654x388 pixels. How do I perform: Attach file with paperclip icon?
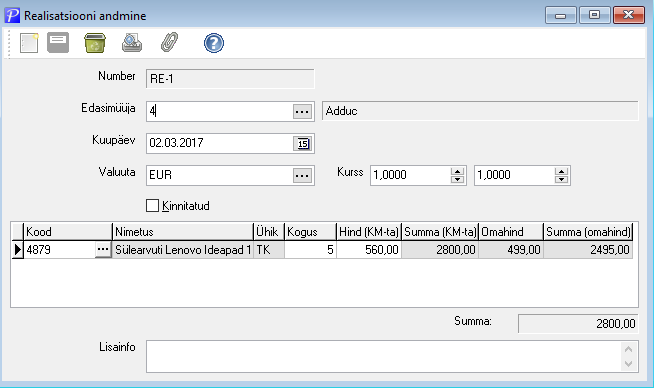click(169, 42)
